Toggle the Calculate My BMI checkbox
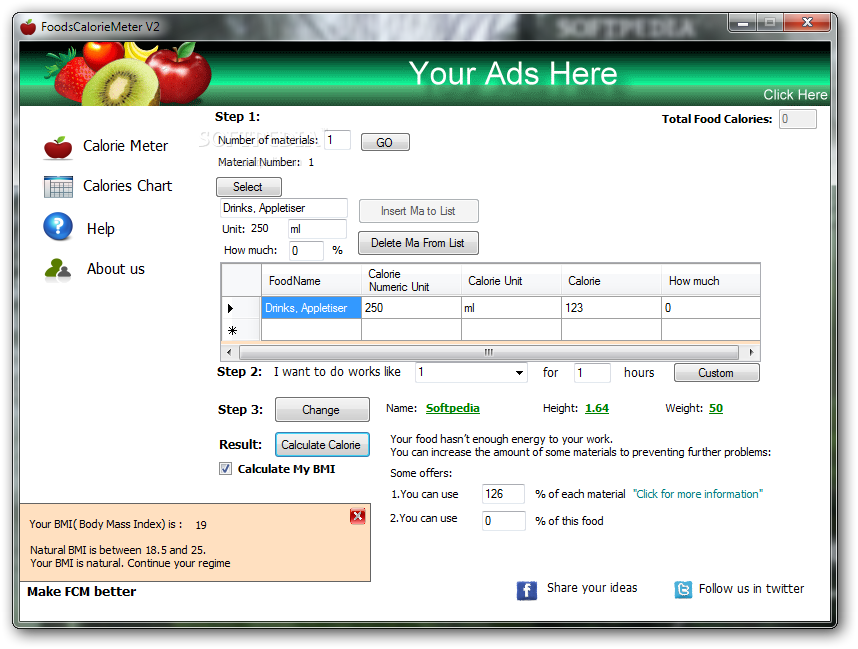 click(225, 469)
